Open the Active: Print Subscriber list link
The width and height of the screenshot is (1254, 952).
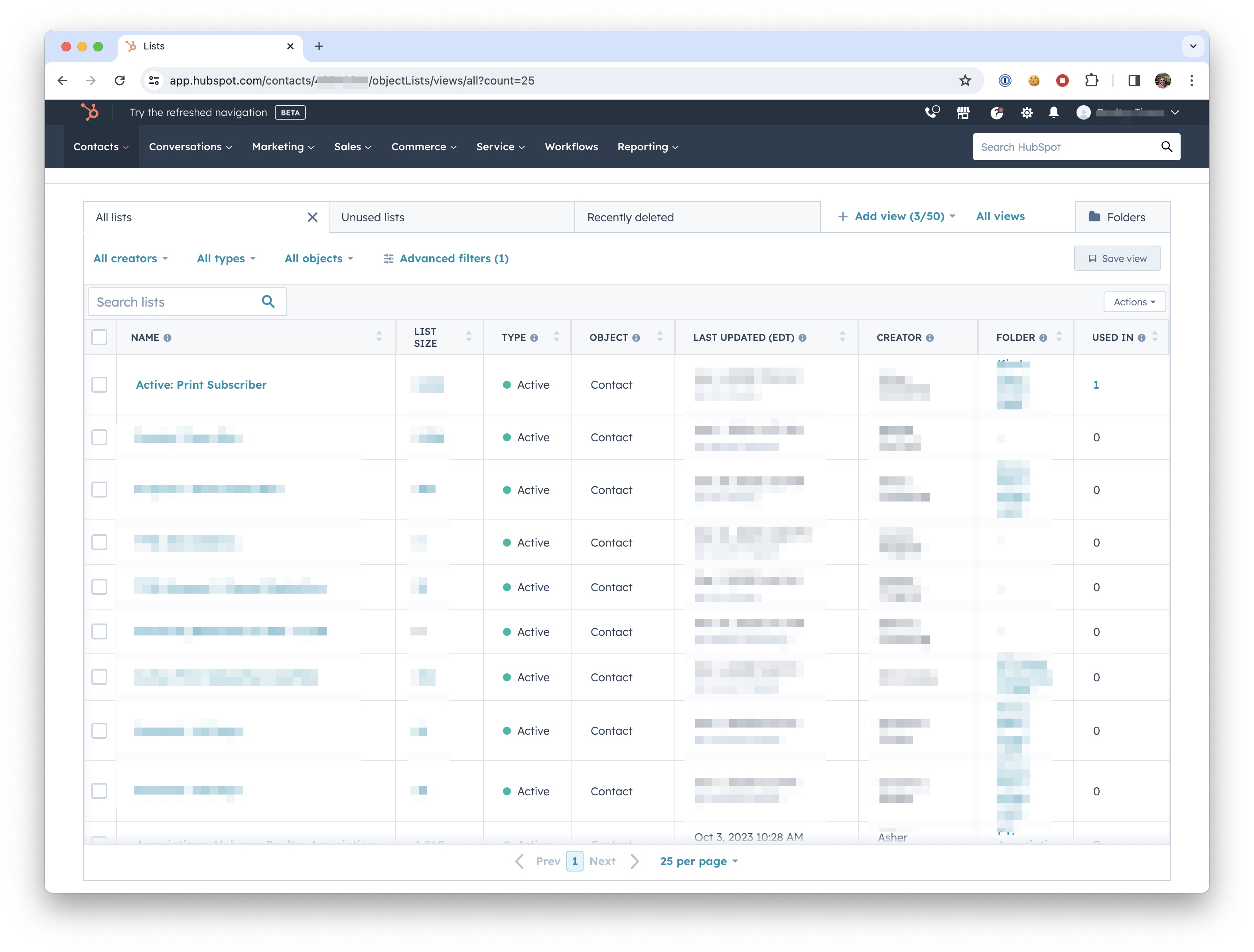201,385
